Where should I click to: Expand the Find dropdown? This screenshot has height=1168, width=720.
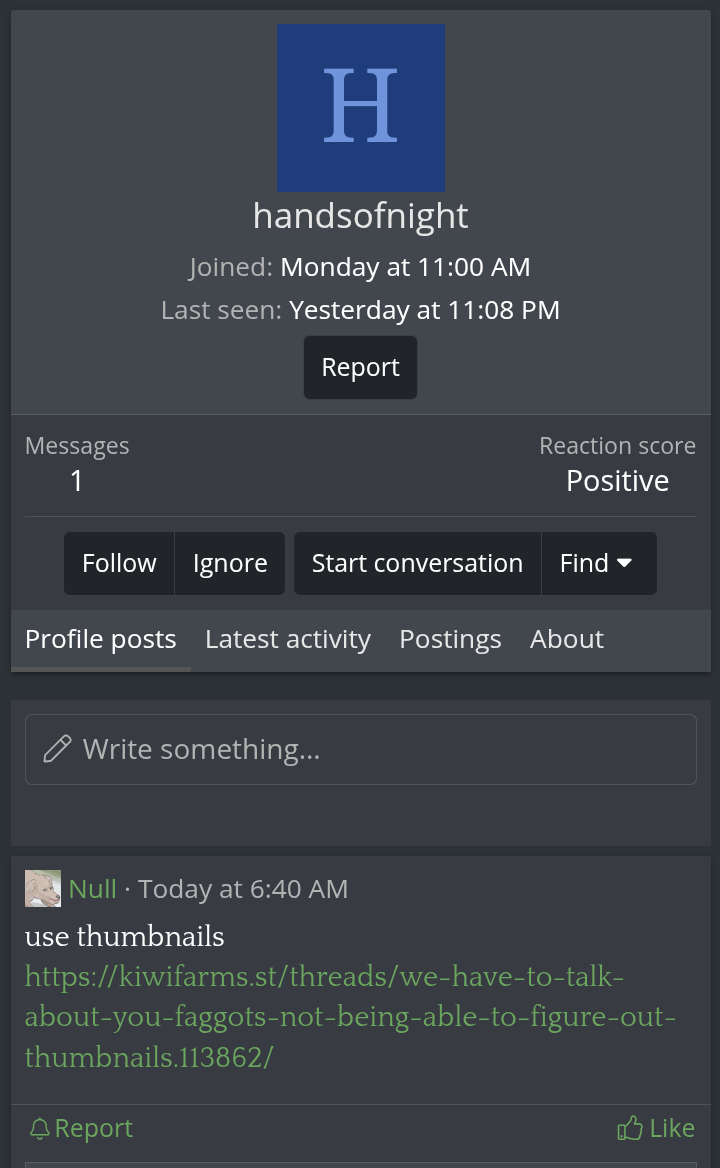point(598,564)
